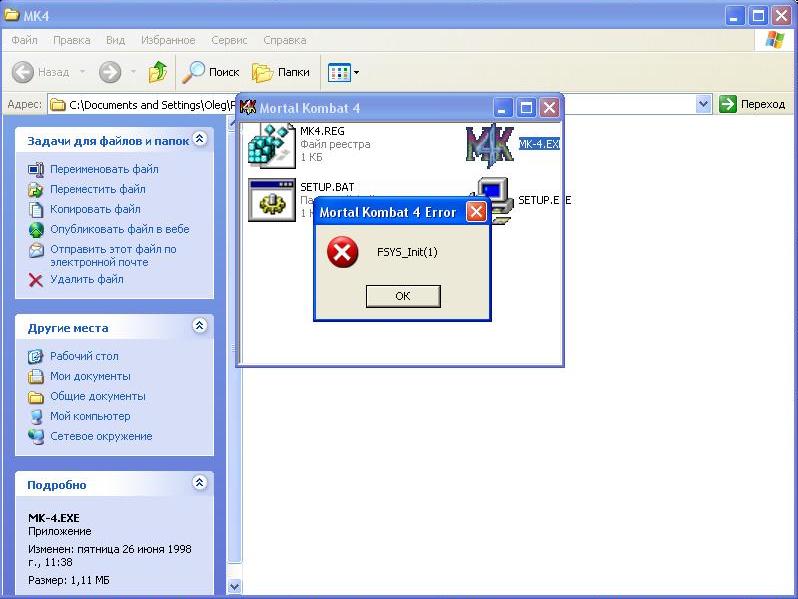Open the Файл menu

point(24,40)
